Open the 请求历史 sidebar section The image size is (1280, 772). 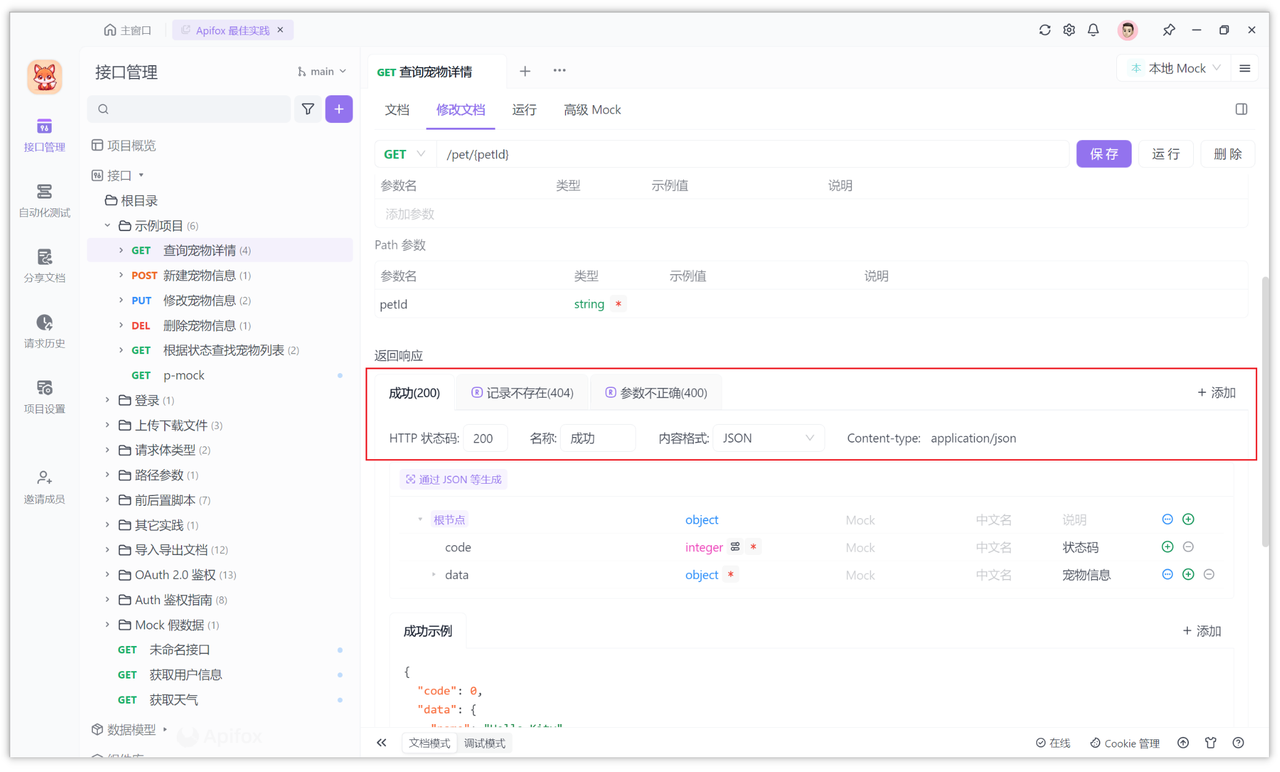[44, 331]
